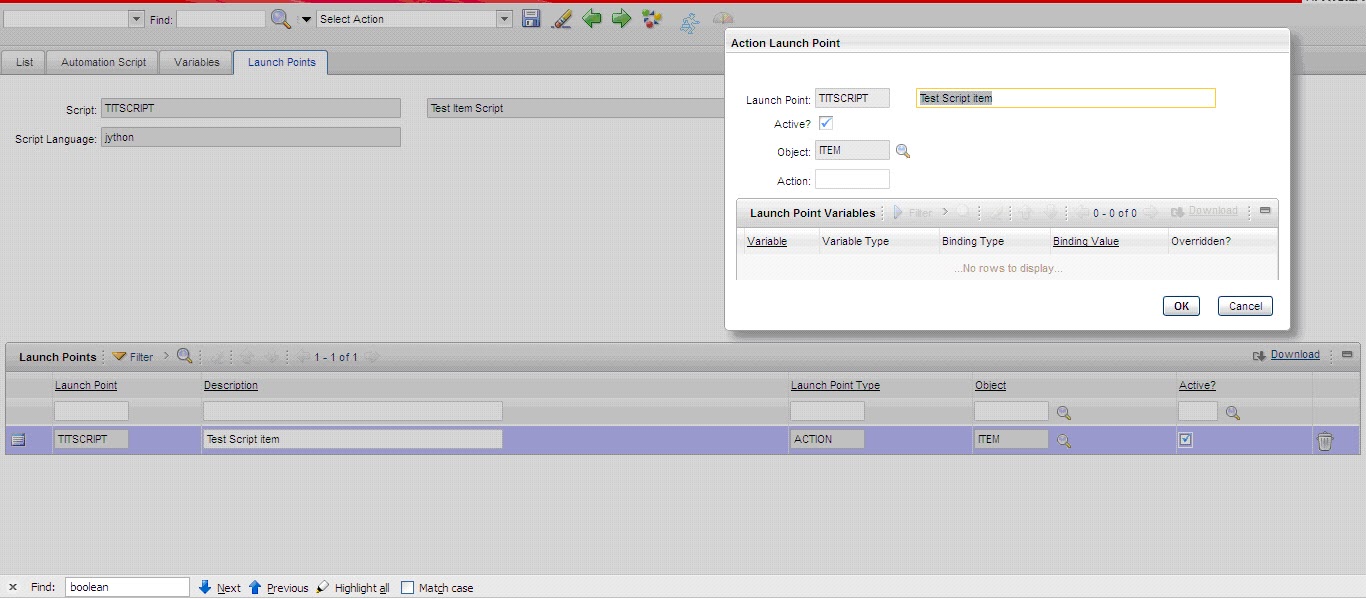1366x599 pixels.
Task: Switch to the Automation Script tab
Action: coord(101,62)
